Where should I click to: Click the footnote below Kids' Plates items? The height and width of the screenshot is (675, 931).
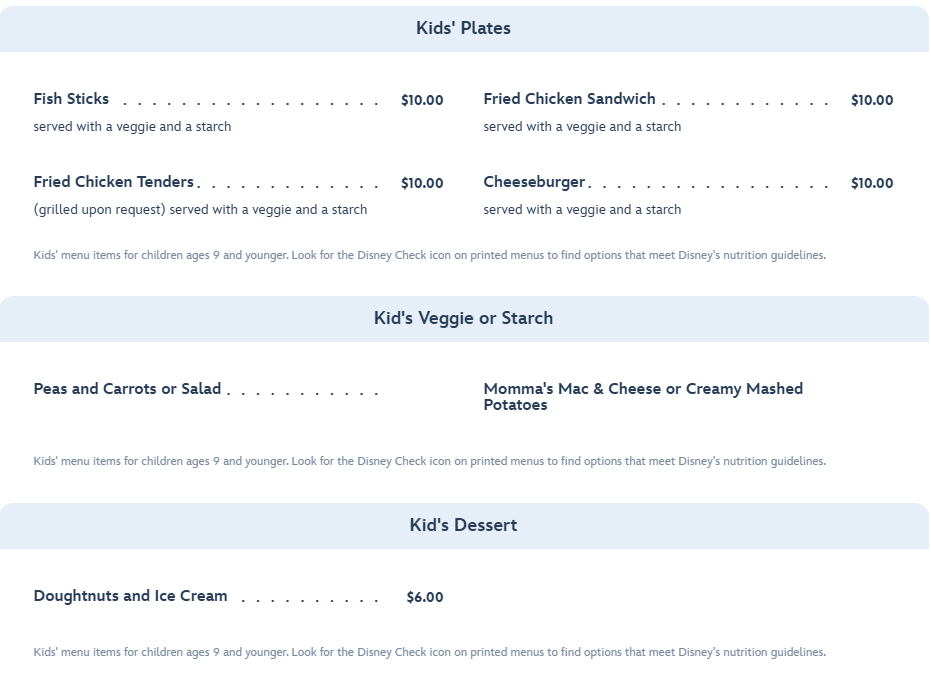429,255
